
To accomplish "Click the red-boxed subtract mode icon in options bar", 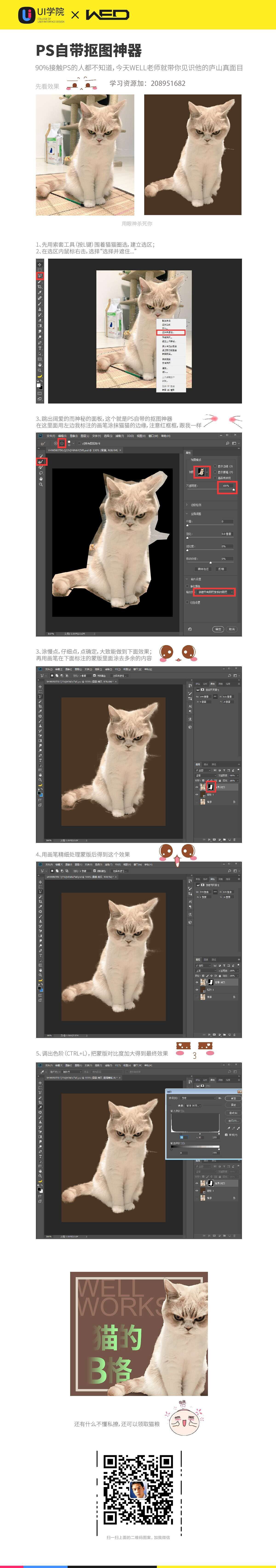I will (x=62, y=443).
